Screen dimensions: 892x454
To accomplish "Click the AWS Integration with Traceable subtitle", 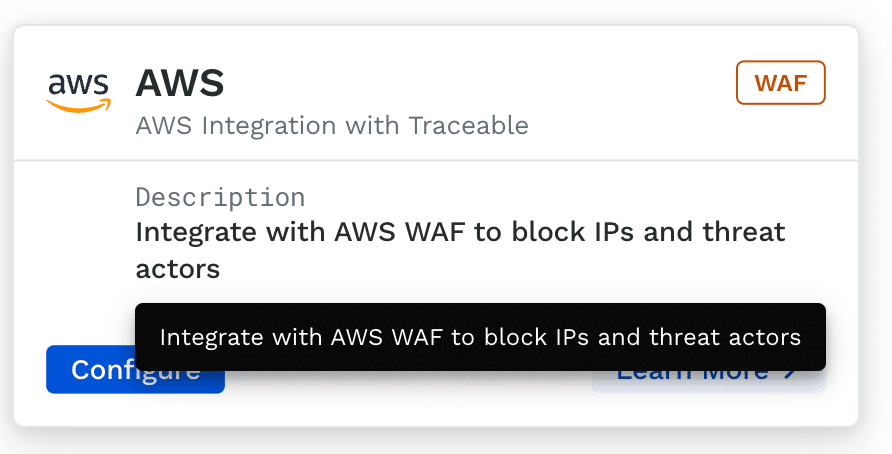I will pos(331,126).
